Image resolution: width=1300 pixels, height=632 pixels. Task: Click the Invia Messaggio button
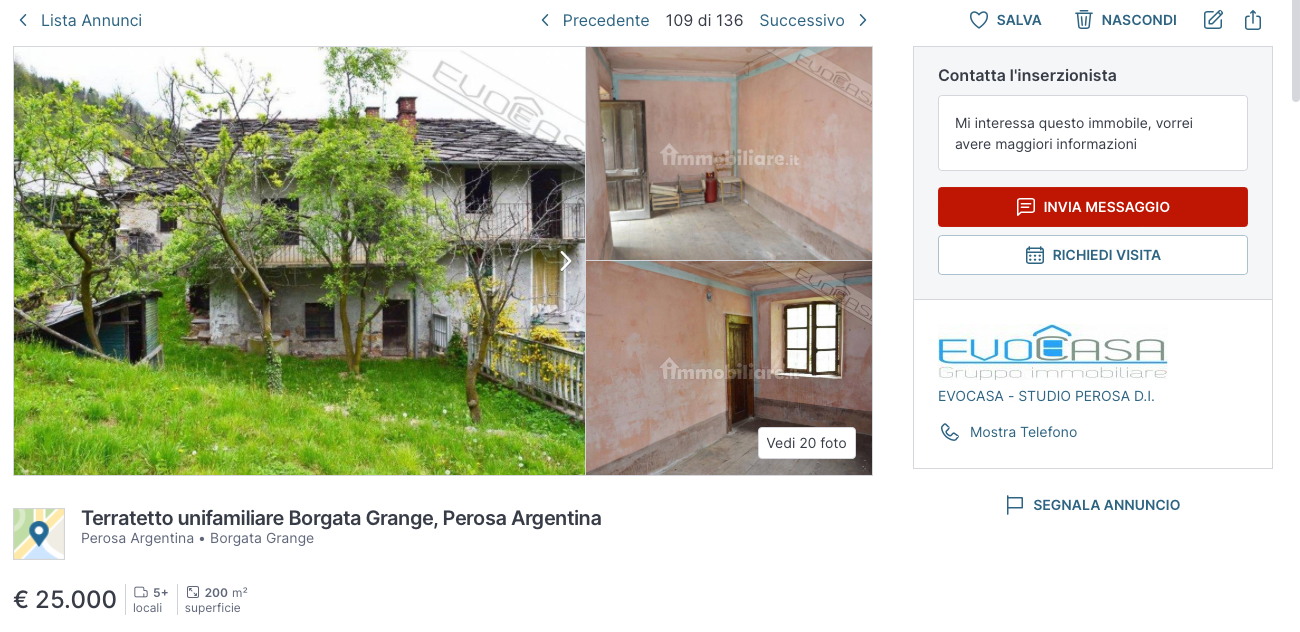click(x=1093, y=207)
